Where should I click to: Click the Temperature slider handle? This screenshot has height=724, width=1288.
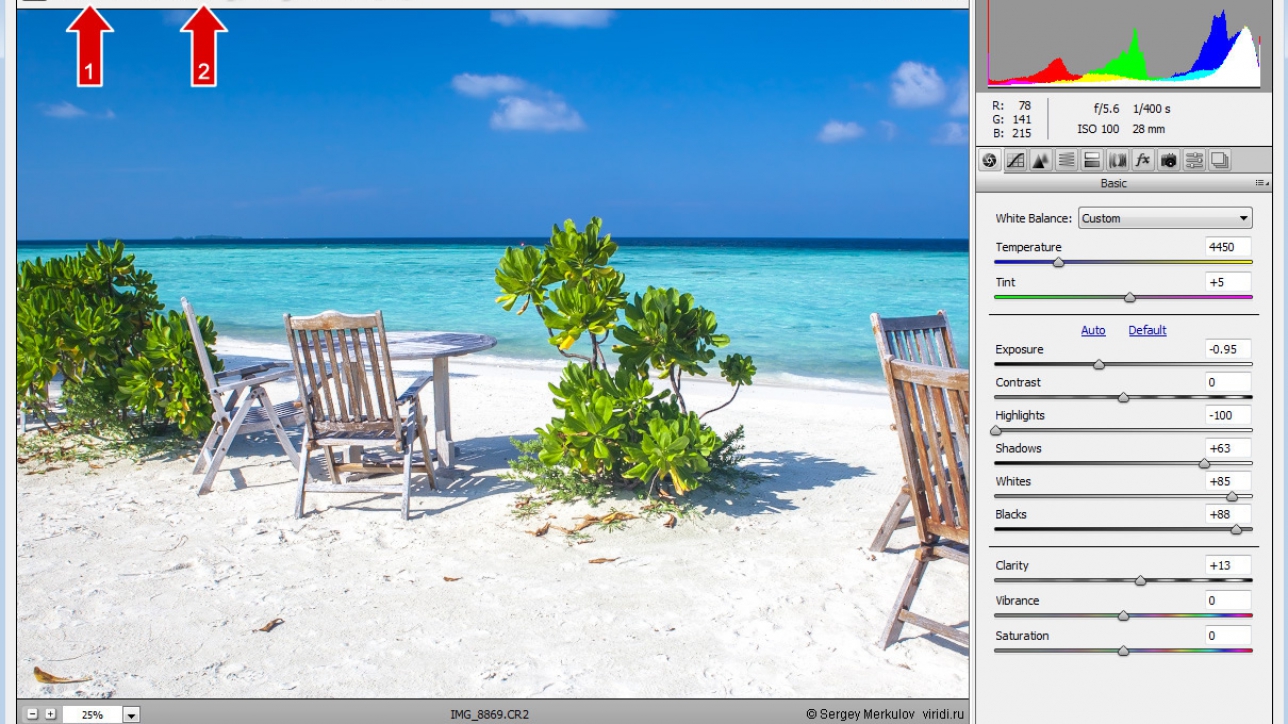(x=1058, y=263)
